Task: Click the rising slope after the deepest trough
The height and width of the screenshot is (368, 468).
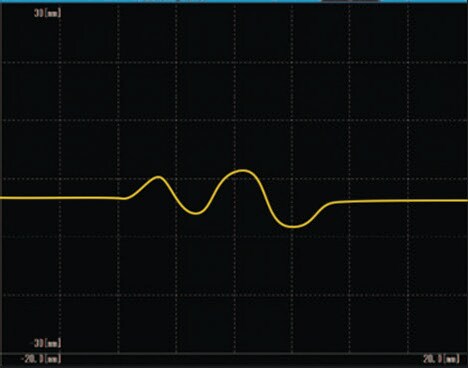Action: (317, 215)
